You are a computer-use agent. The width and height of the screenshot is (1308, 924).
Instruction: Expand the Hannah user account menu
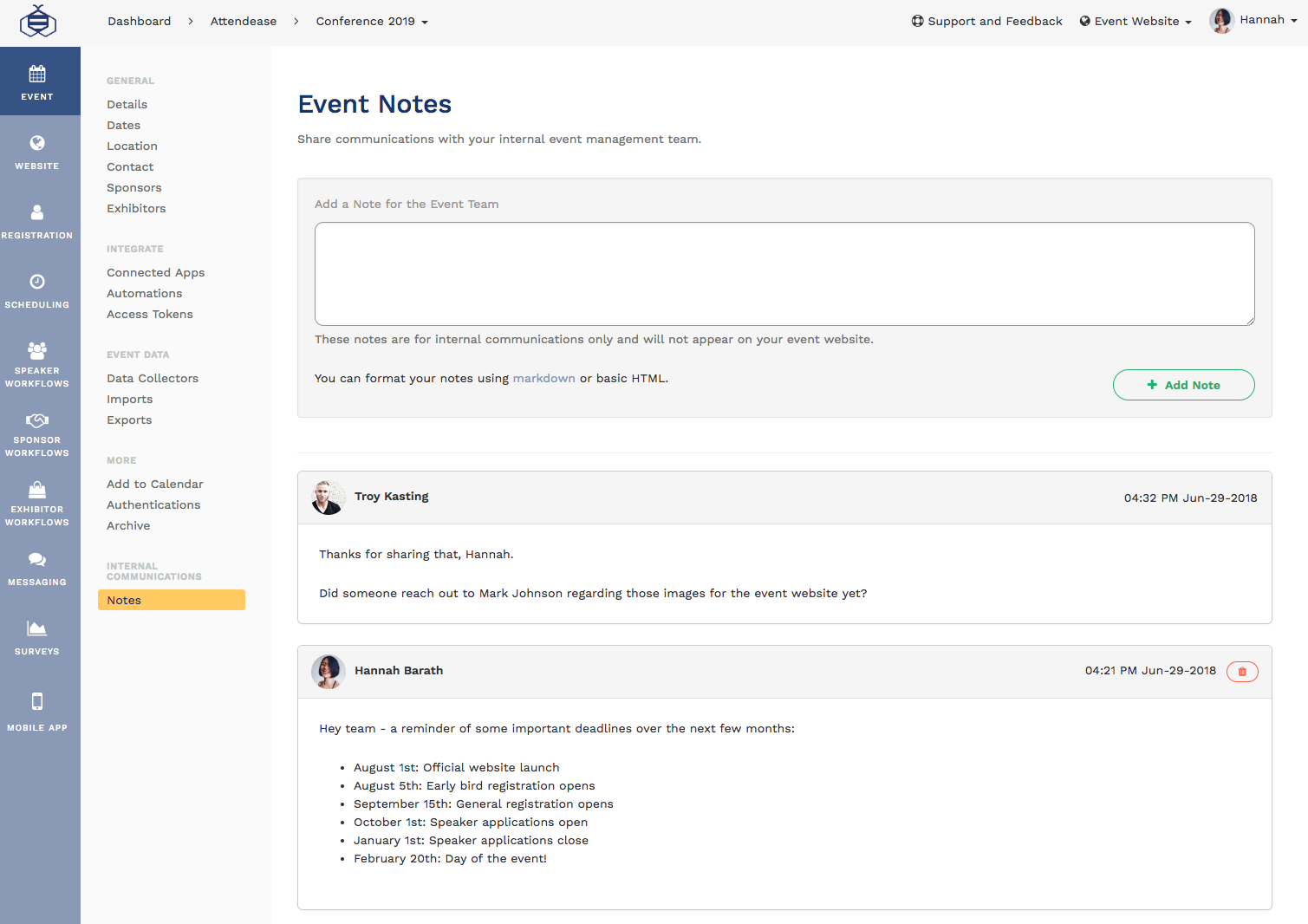[1253, 21]
